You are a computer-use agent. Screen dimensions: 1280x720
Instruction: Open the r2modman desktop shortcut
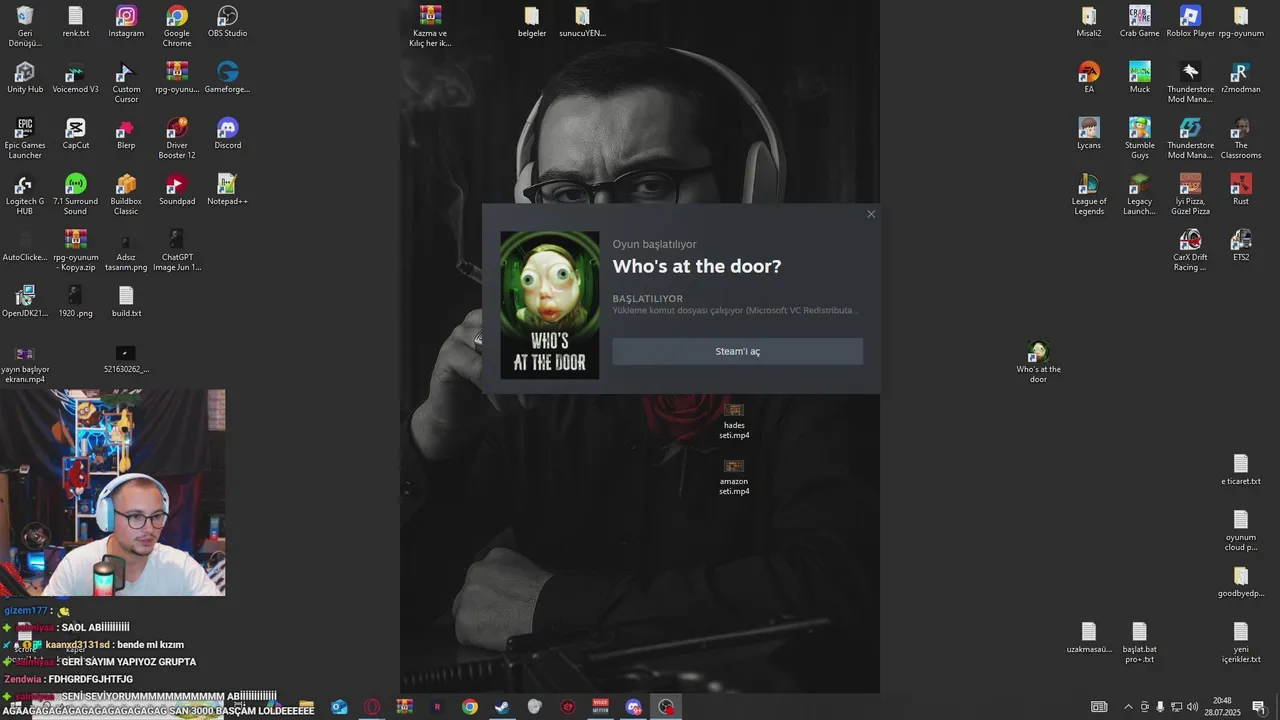pos(1240,78)
